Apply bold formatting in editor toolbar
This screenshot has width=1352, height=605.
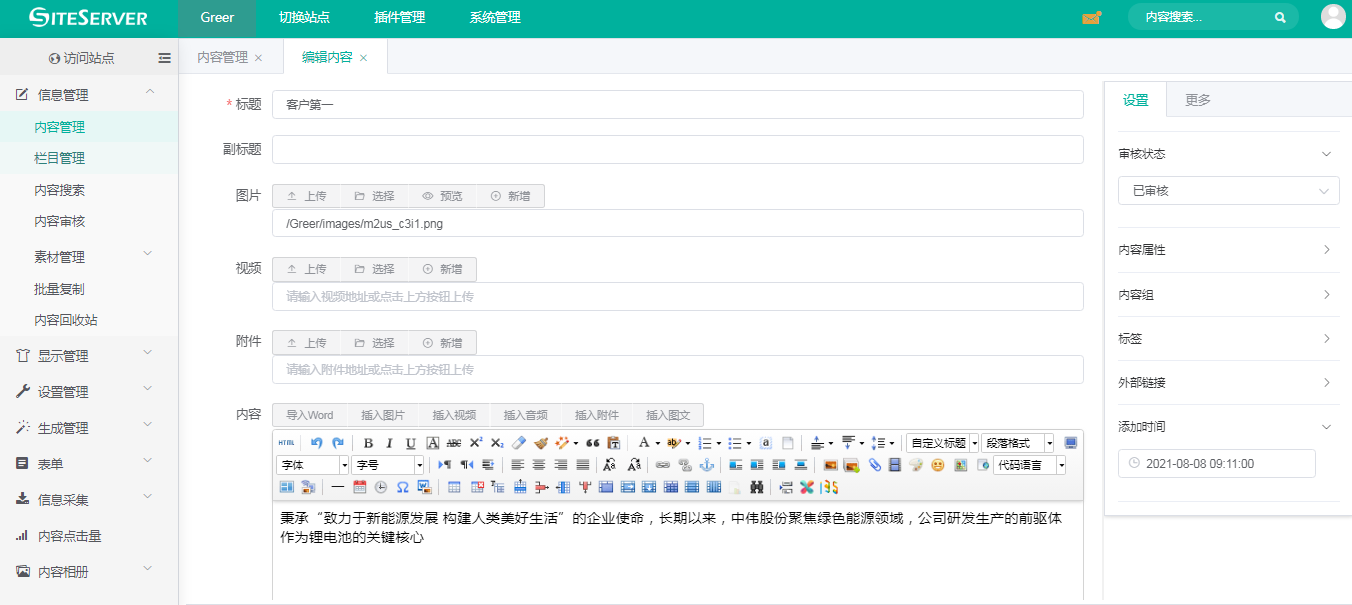pos(368,443)
